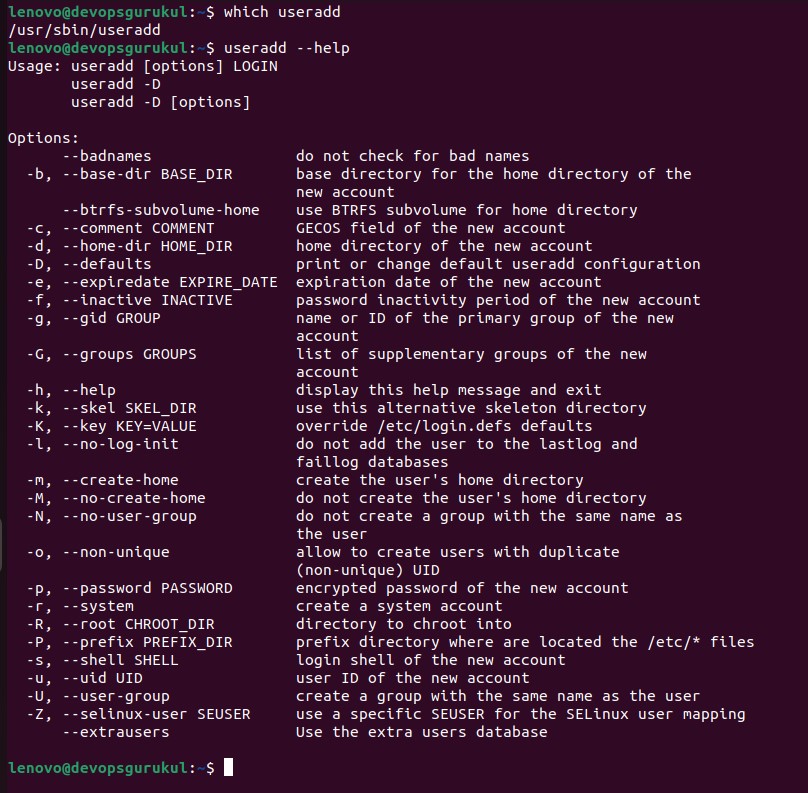Click the '--base-dir BASE_DIR' option
The width and height of the screenshot is (808, 793).
click(147, 174)
